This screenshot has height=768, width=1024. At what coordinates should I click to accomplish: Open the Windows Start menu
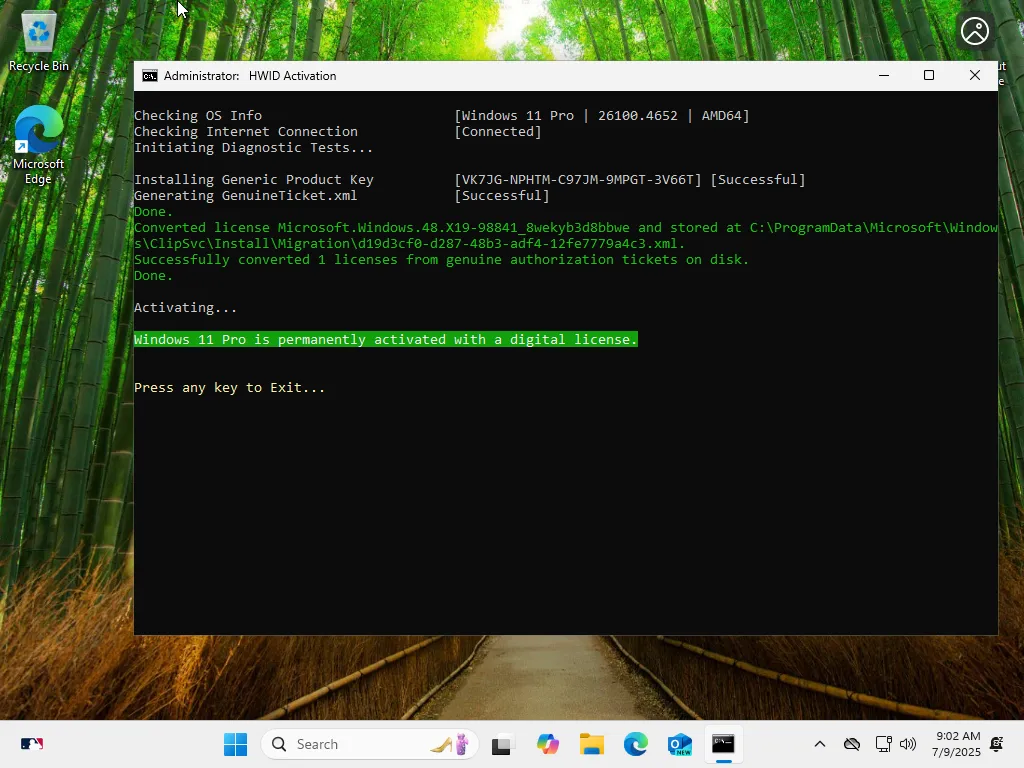235,744
